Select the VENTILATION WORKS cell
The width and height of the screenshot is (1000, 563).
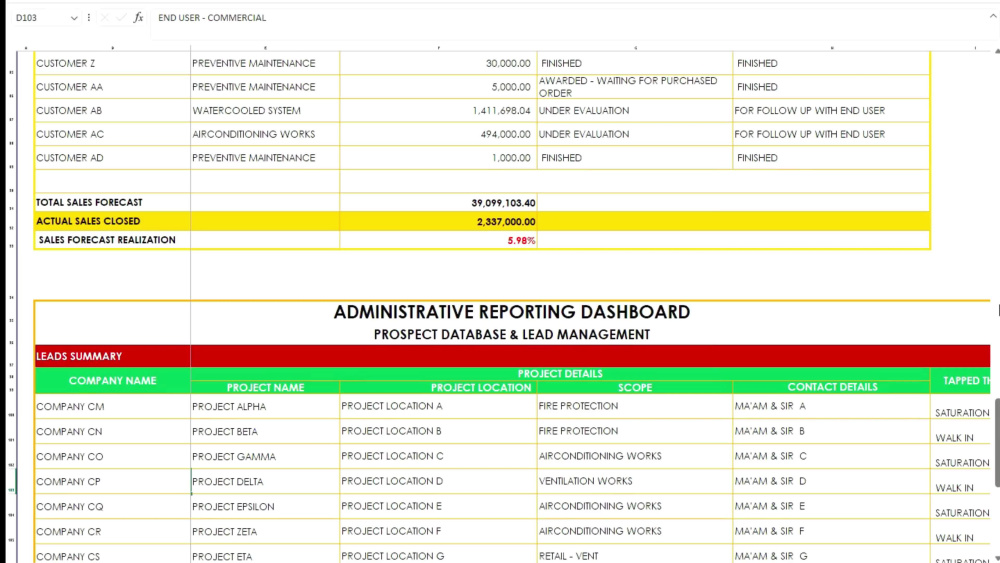point(635,481)
